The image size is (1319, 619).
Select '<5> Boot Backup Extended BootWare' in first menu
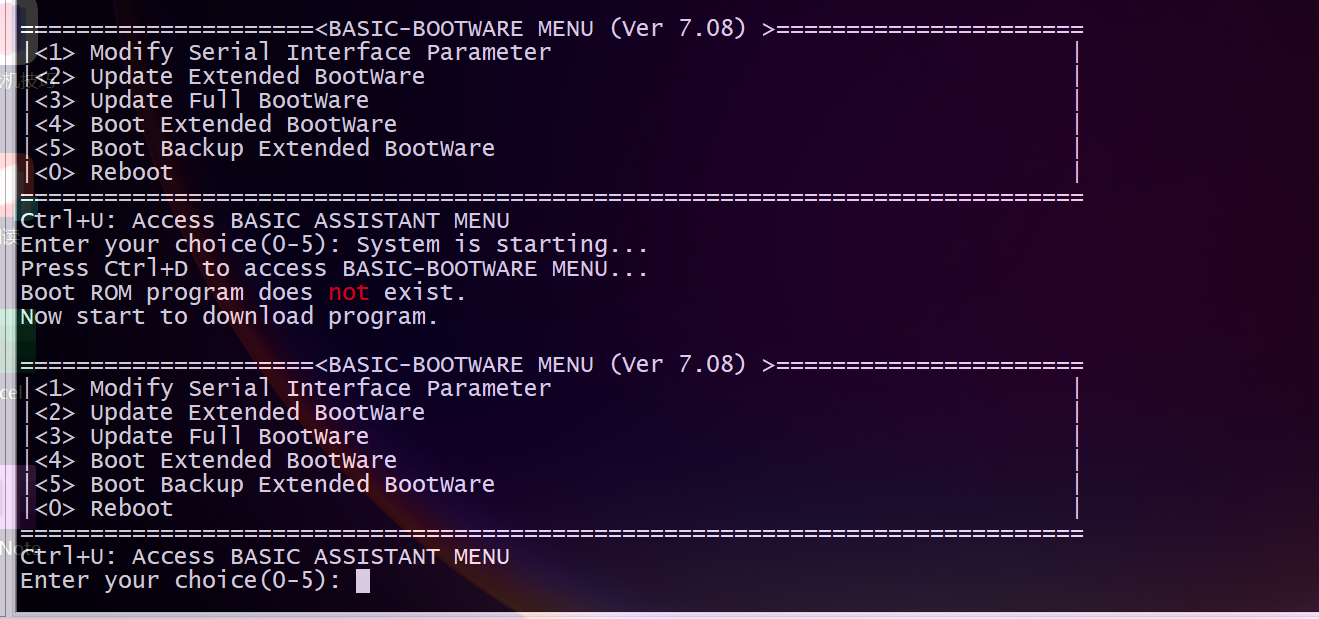(265, 148)
